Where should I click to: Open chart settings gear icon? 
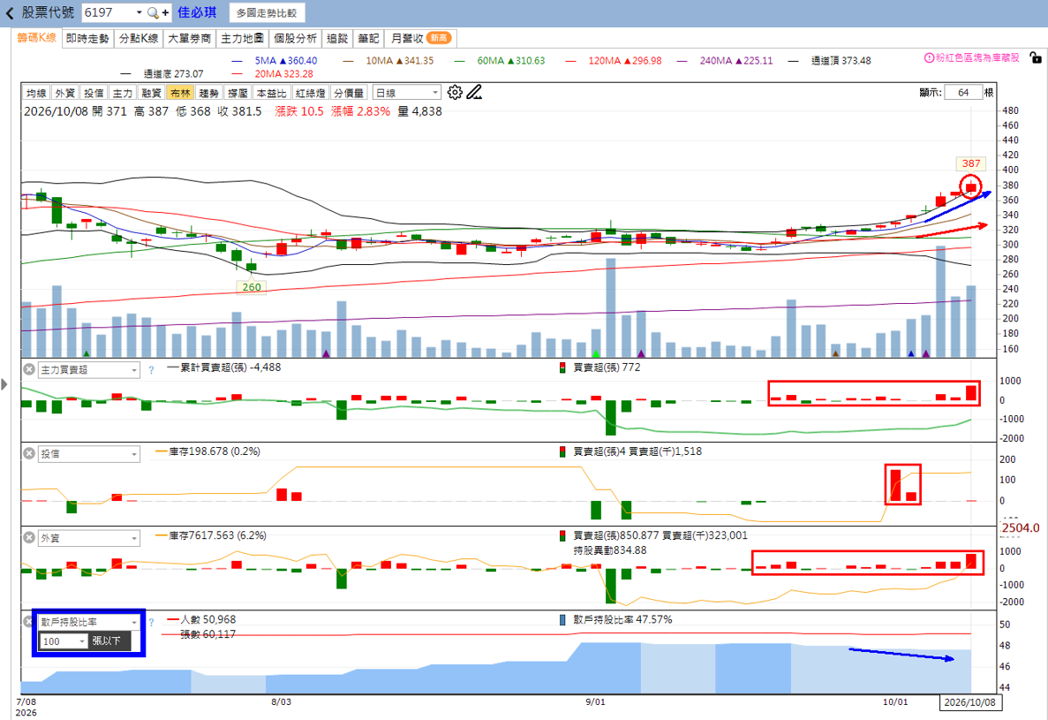[x=454, y=92]
